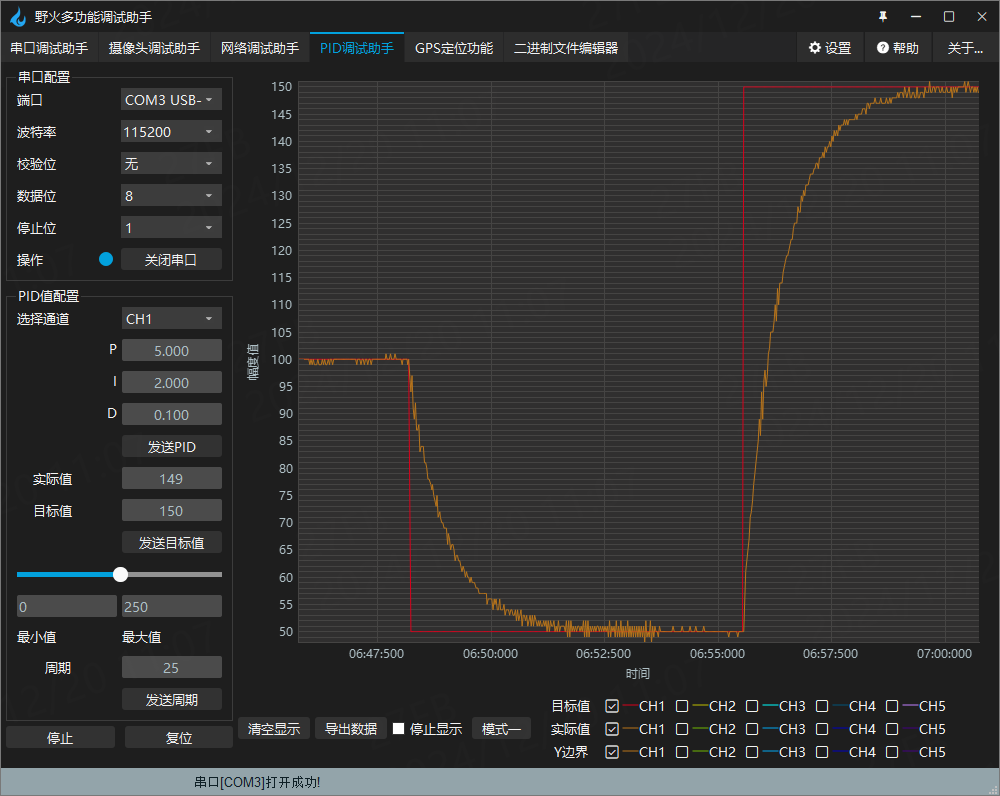Enable target value CH3 checkbox
Screen dimensions: 1000x796
coord(752,706)
